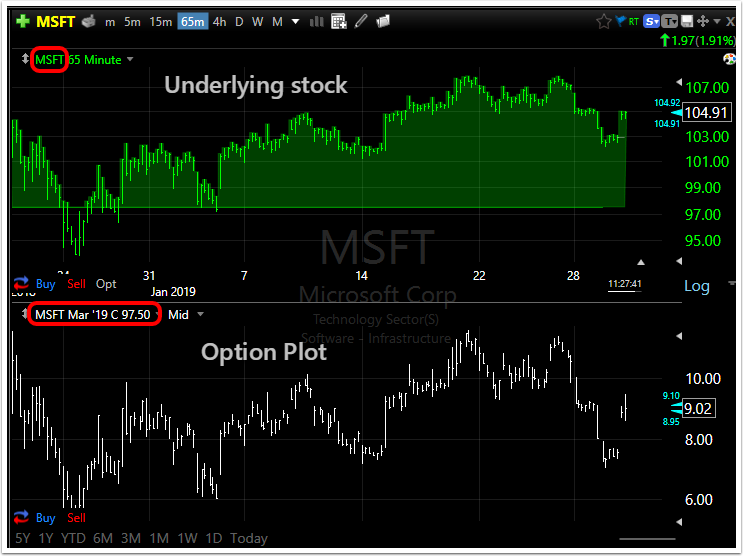Viewport: 743px width, 556px height.
Task: Click the save floppy disk icon
Action: pyautogui.click(x=687, y=21)
